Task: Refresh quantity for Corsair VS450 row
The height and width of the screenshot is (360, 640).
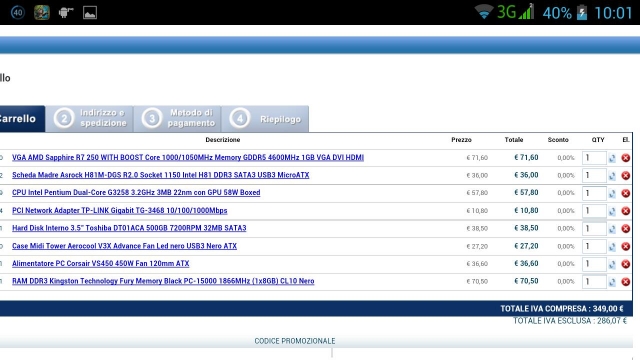Action: pyautogui.click(x=612, y=264)
